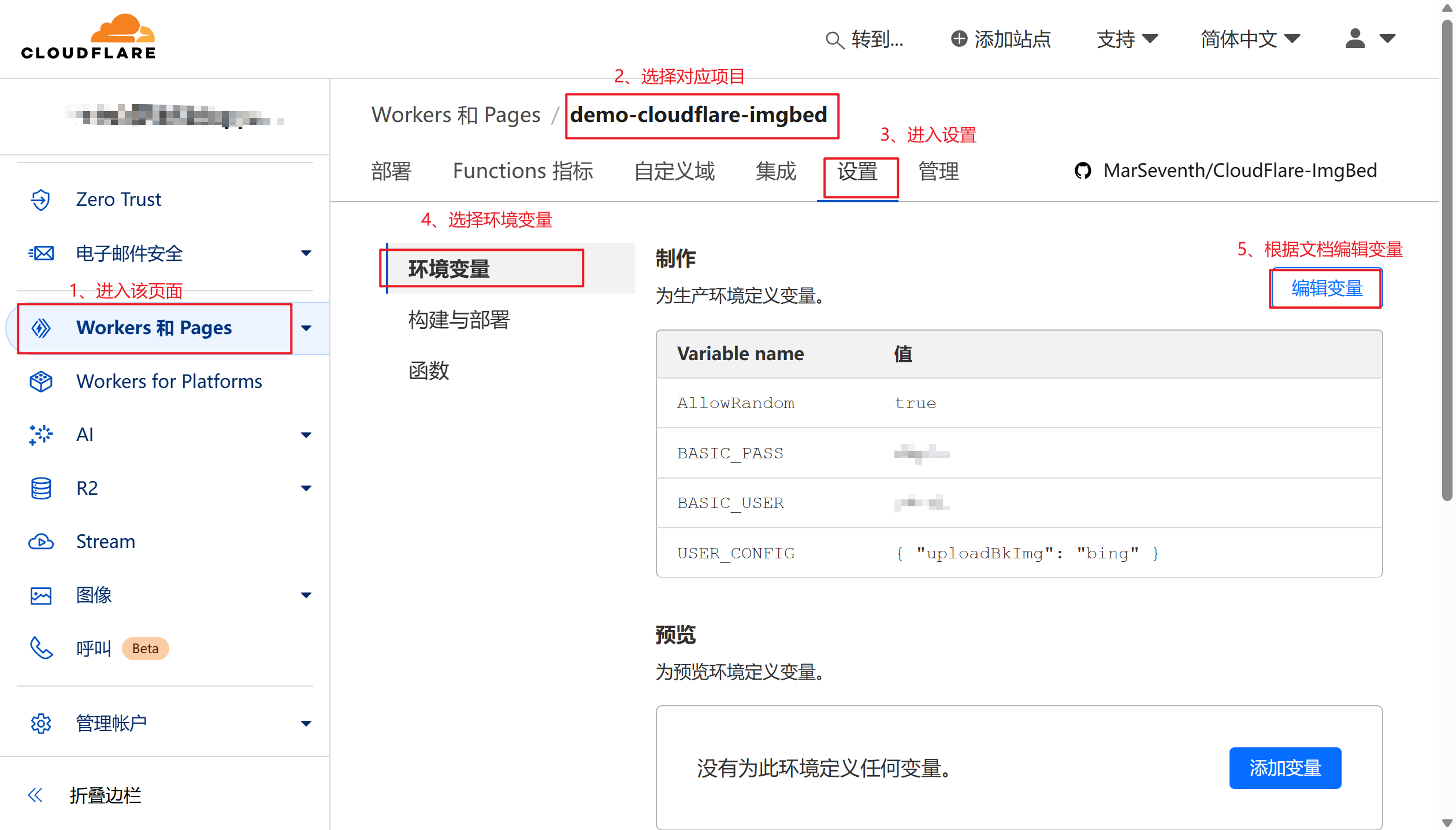
Task: Click the blue 添加变量 button
Action: (1284, 768)
